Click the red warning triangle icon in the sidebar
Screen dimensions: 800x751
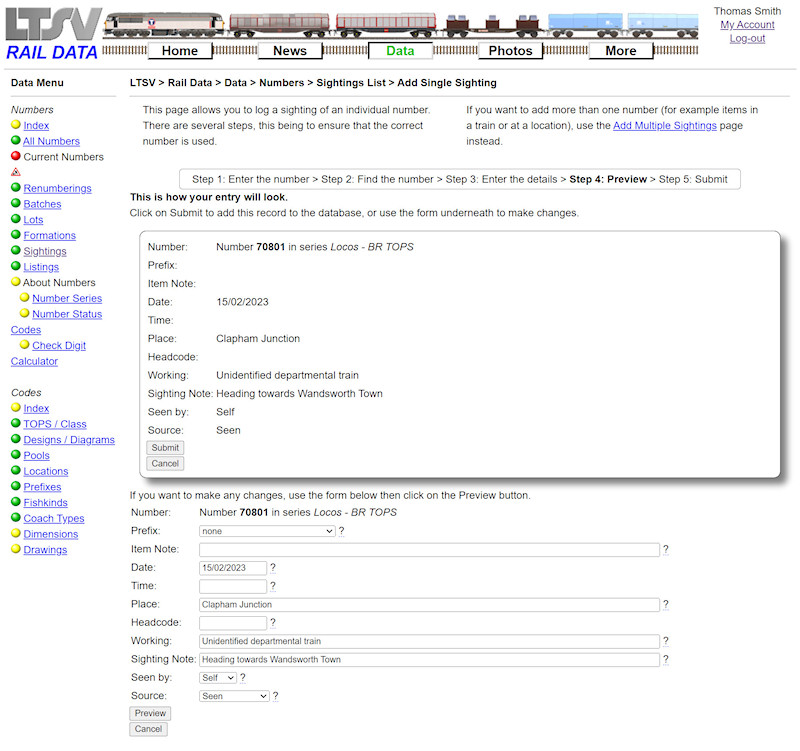(18, 171)
